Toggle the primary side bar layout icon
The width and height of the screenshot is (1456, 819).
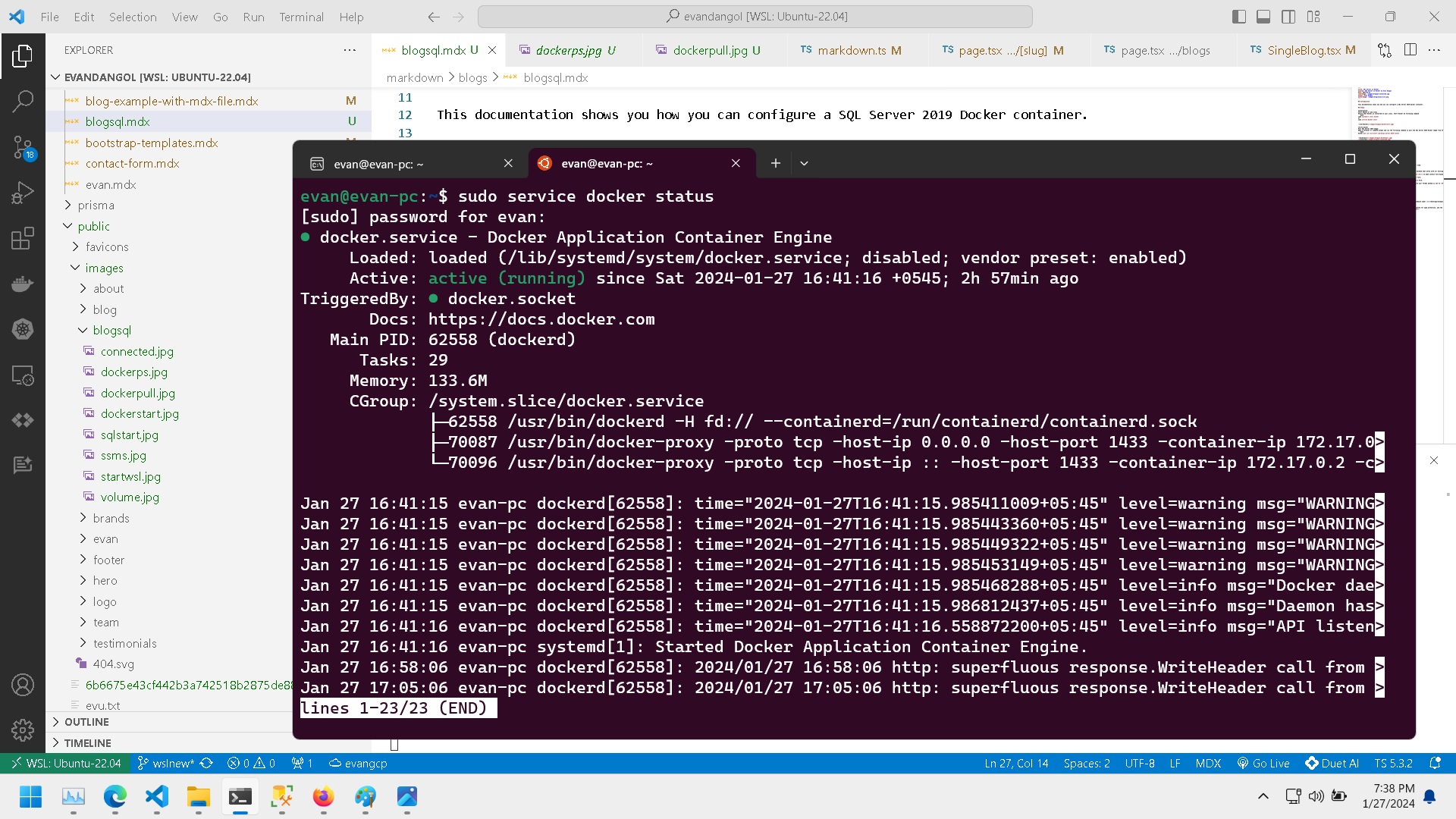pos(1239,17)
